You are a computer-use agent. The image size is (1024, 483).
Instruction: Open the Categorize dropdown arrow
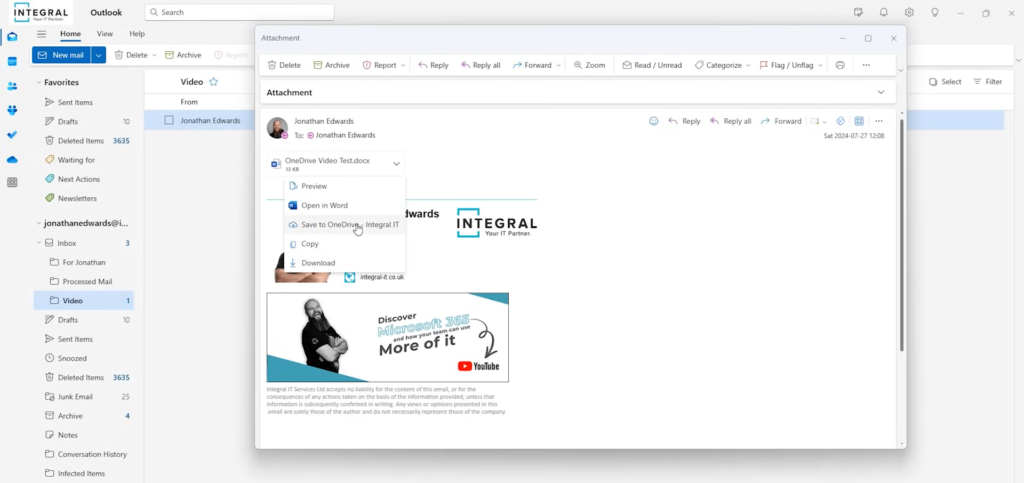pos(748,65)
